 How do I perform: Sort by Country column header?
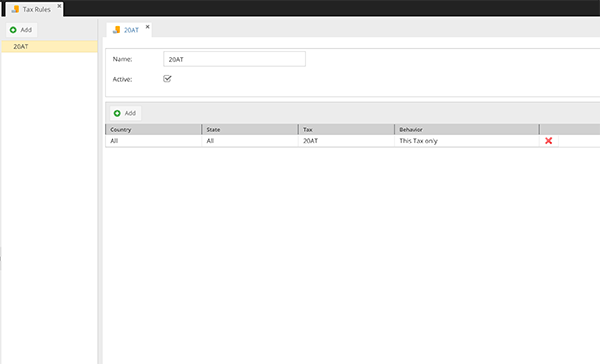click(153, 129)
